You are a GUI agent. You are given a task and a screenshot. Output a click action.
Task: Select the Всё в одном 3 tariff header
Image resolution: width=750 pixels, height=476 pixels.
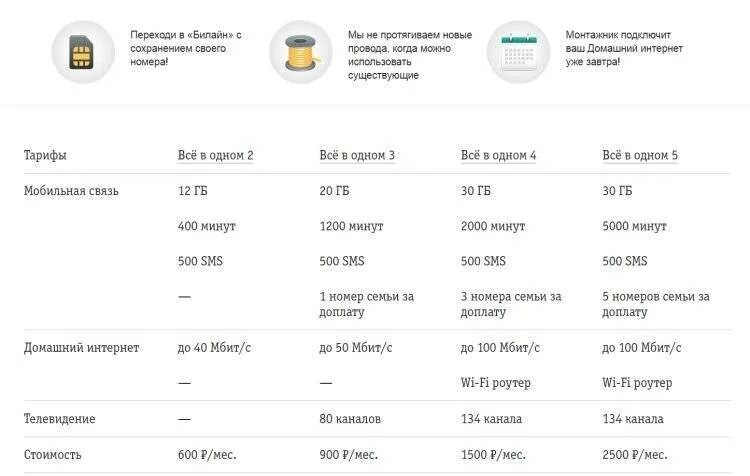pos(357,156)
